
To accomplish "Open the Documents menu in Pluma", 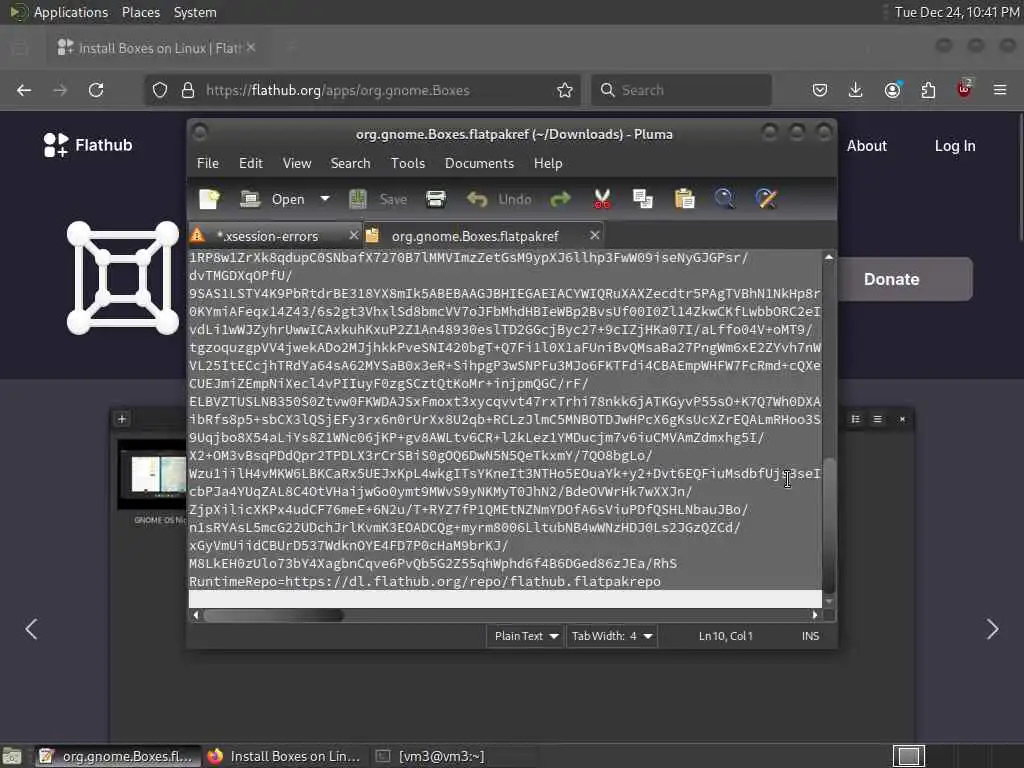I will (x=479, y=163).
